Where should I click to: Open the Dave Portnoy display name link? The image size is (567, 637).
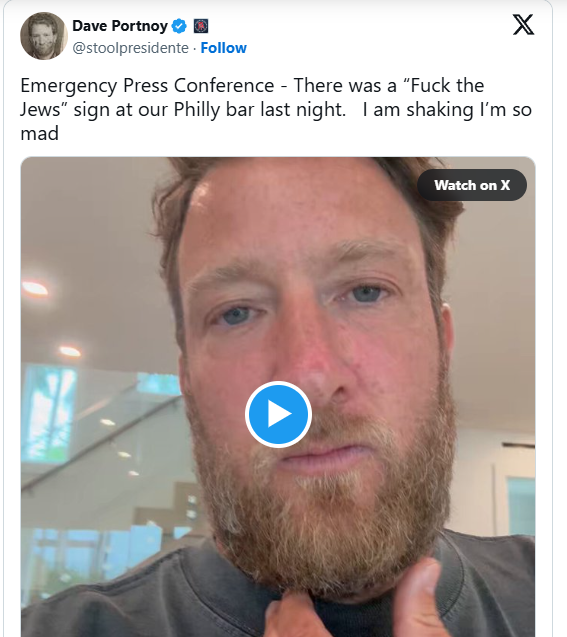click(120, 26)
